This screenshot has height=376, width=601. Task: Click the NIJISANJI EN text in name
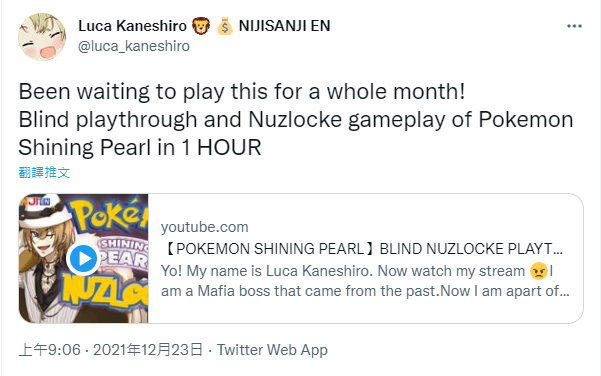pos(284,26)
